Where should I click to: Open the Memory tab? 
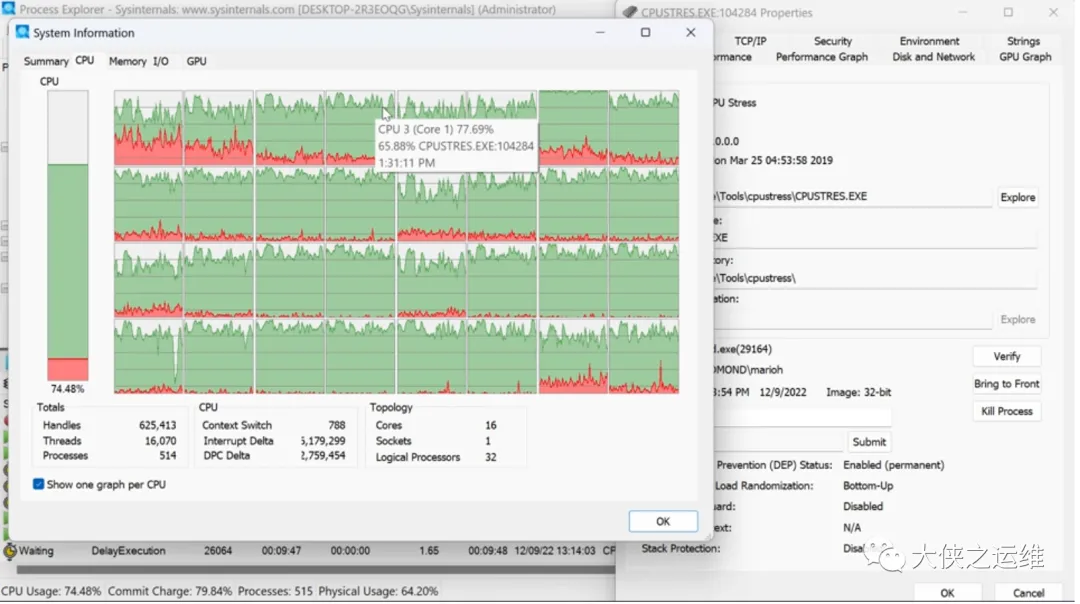tap(127, 61)
